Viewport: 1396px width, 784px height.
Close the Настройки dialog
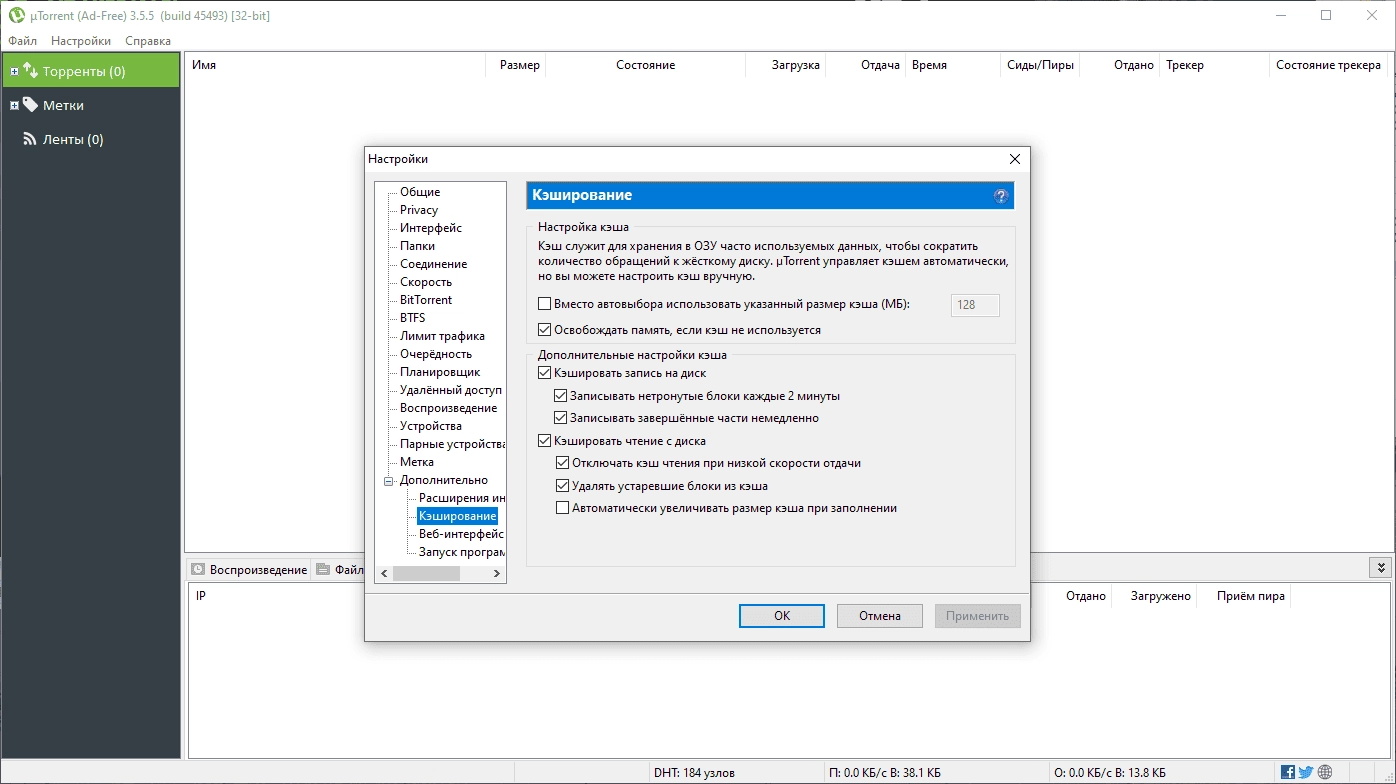coord(1014,159)
